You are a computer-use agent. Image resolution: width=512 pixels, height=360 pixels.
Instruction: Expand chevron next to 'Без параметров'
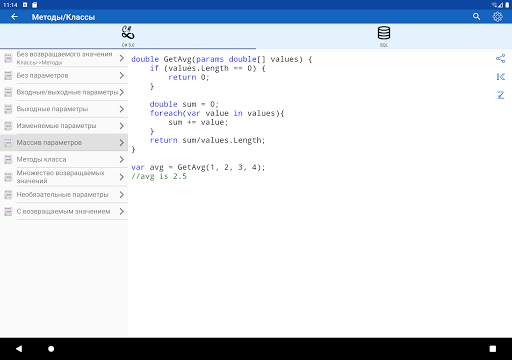[x=122, y=75]
